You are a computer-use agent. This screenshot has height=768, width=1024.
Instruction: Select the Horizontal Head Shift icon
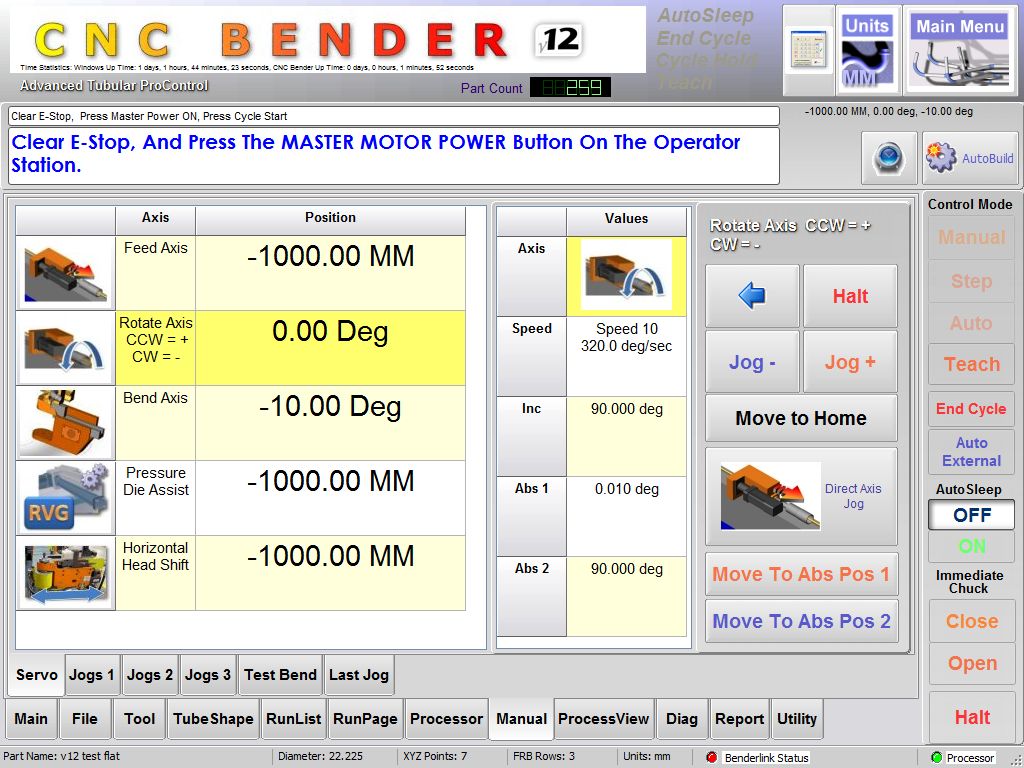(65, 573)
